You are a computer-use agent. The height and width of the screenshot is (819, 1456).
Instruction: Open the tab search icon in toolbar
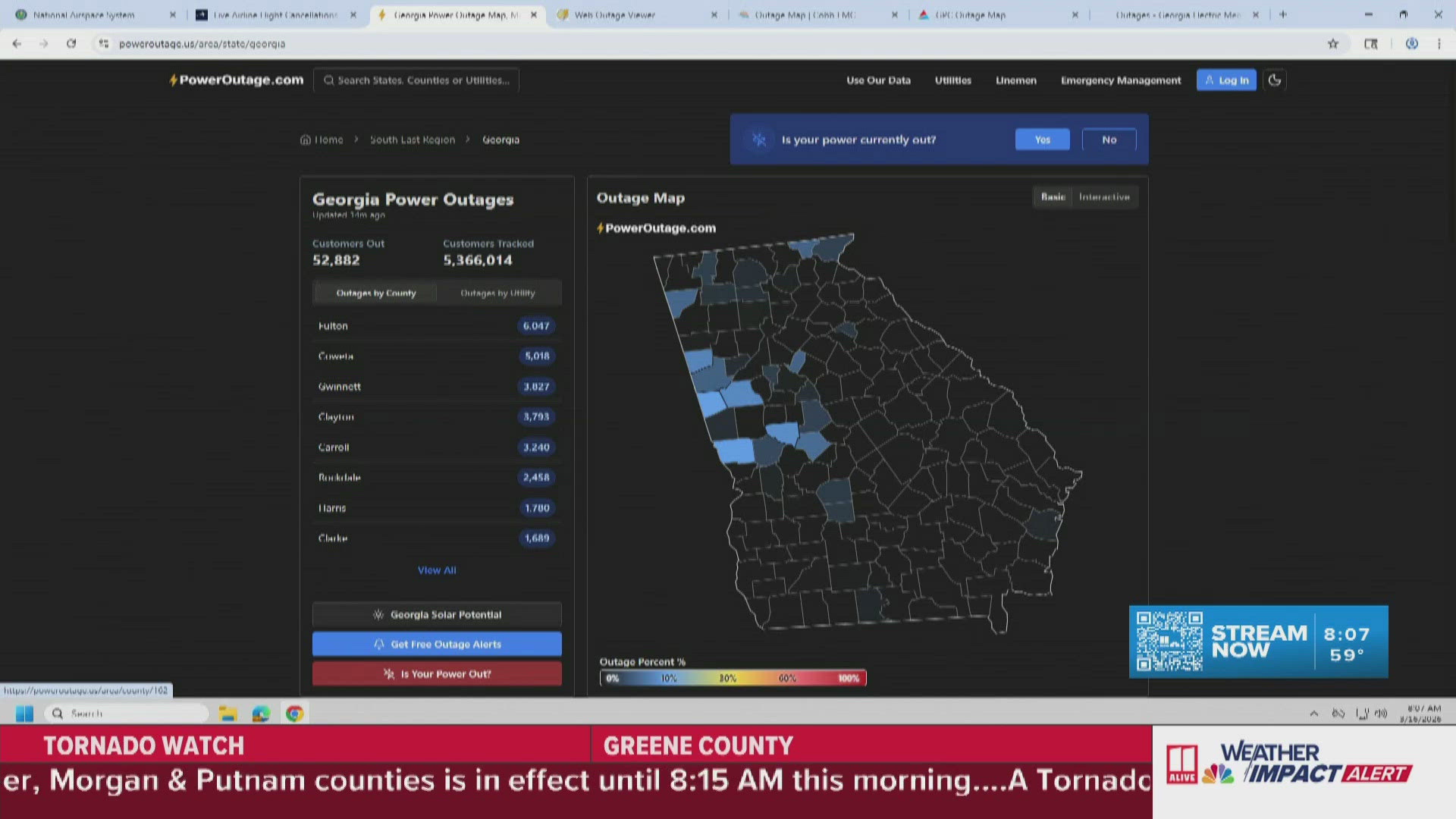[1371, 44]
